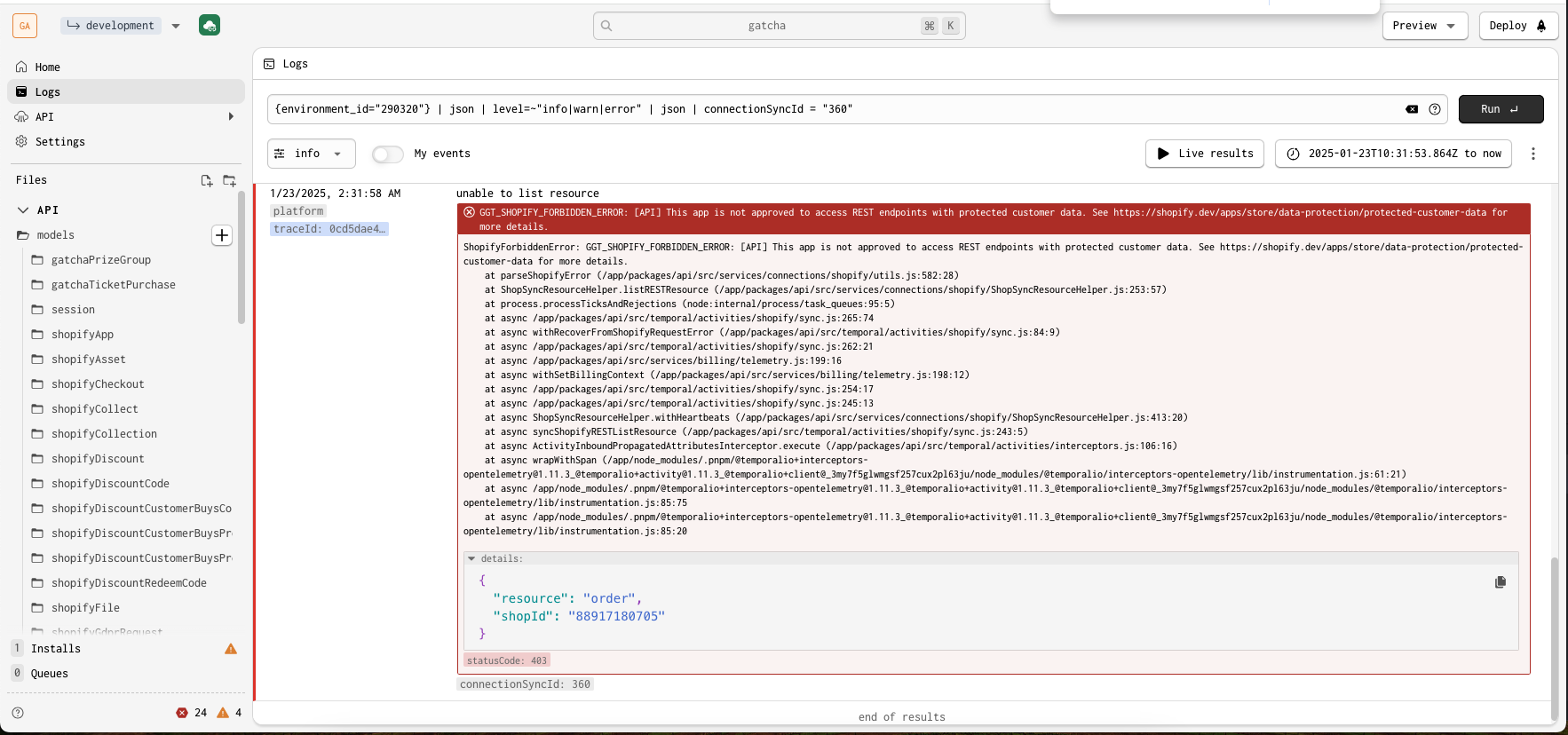
Task: Run the log query
Action: (x=1501, y=109)
